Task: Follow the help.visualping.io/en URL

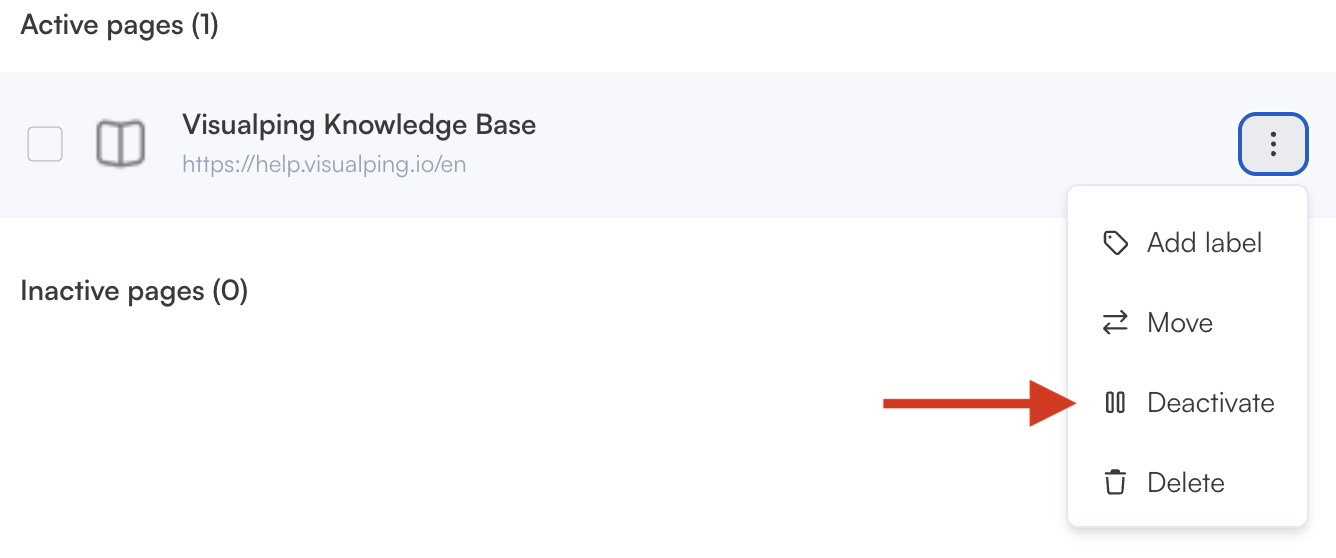Action: coord(324,164)
